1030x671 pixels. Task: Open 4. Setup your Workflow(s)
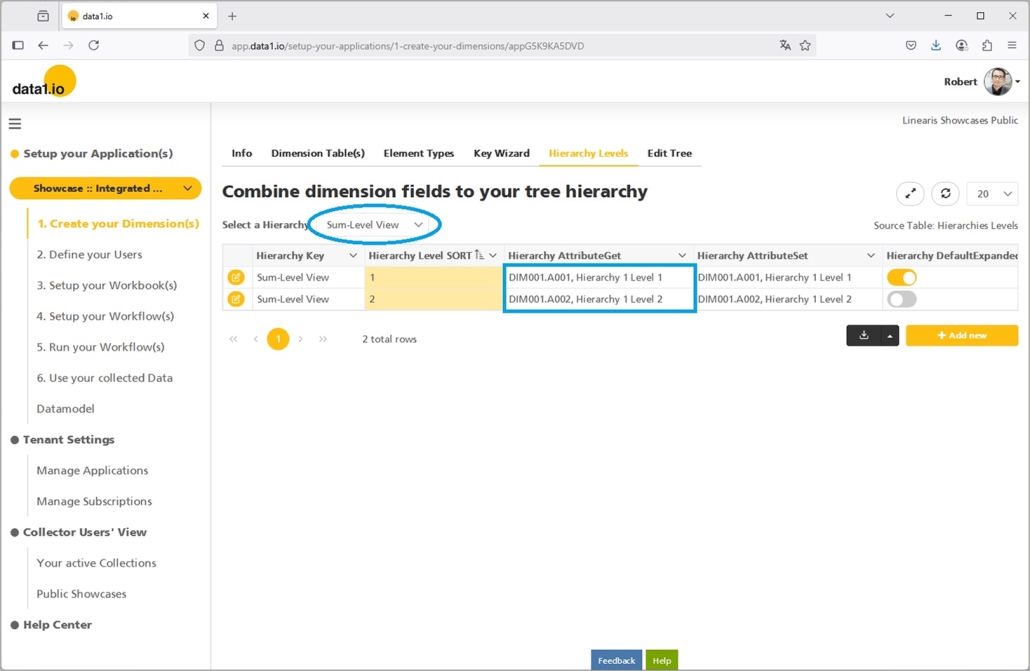[x=105, y=316]
